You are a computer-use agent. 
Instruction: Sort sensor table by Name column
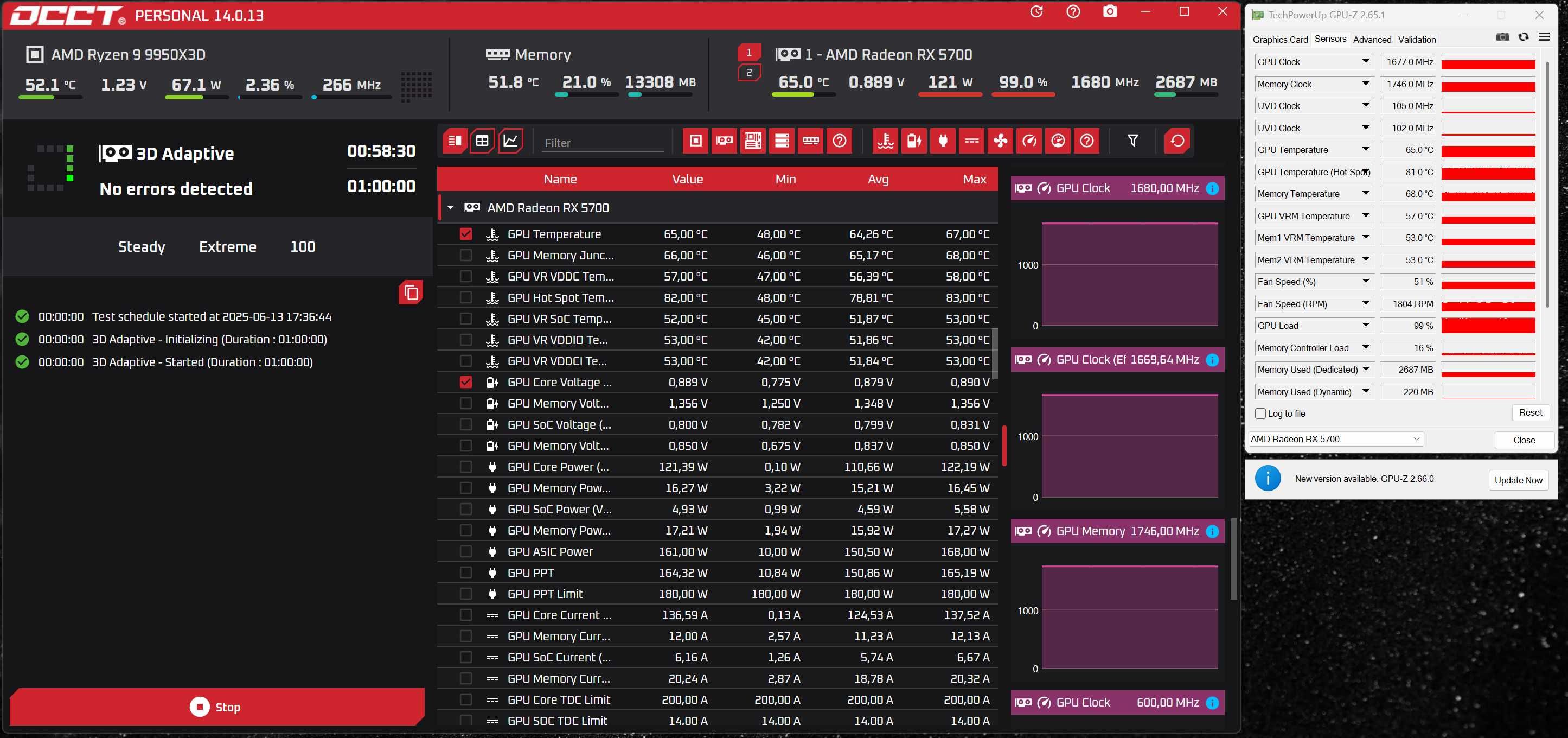click(560, 179)
